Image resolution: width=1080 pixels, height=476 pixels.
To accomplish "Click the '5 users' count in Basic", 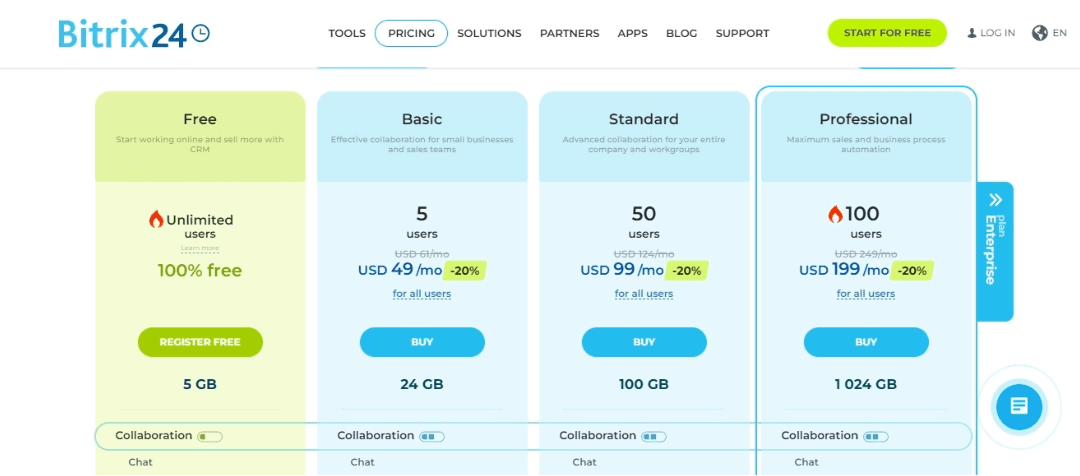I will pos(422,222).
